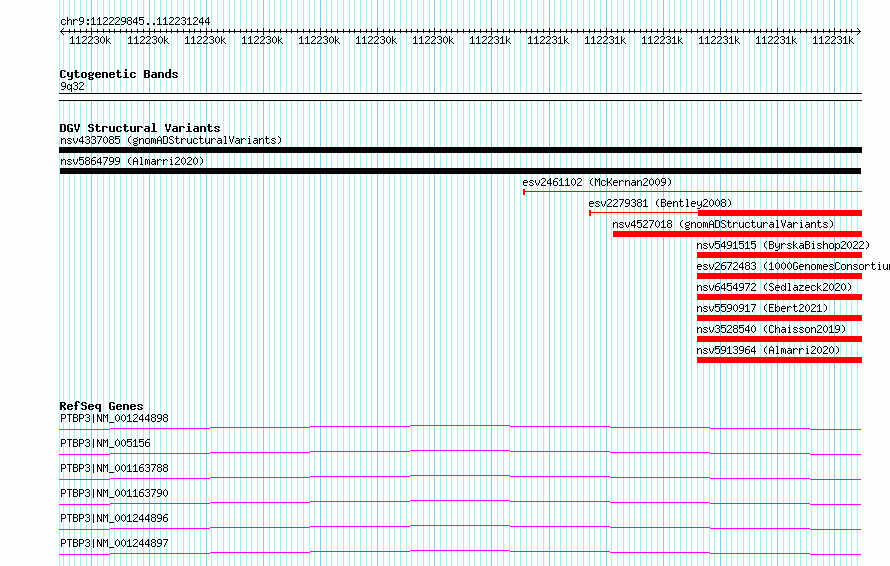Select esv2461102 (McKernan2009) variant label
Image resolution: width=890 pixels, height=566 pixels.
(x=597, y=182)
